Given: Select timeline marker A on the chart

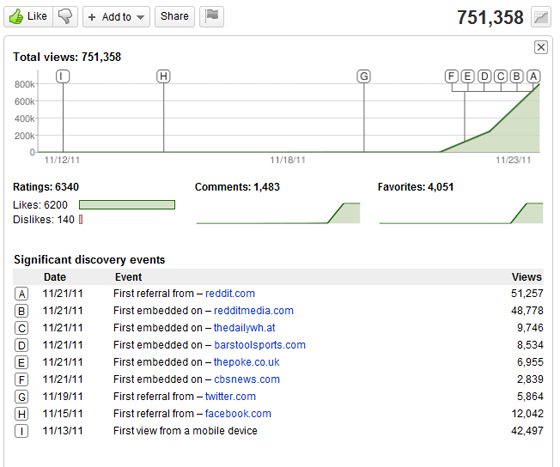Looking at the screenshot, I should [x=534, y=76].
